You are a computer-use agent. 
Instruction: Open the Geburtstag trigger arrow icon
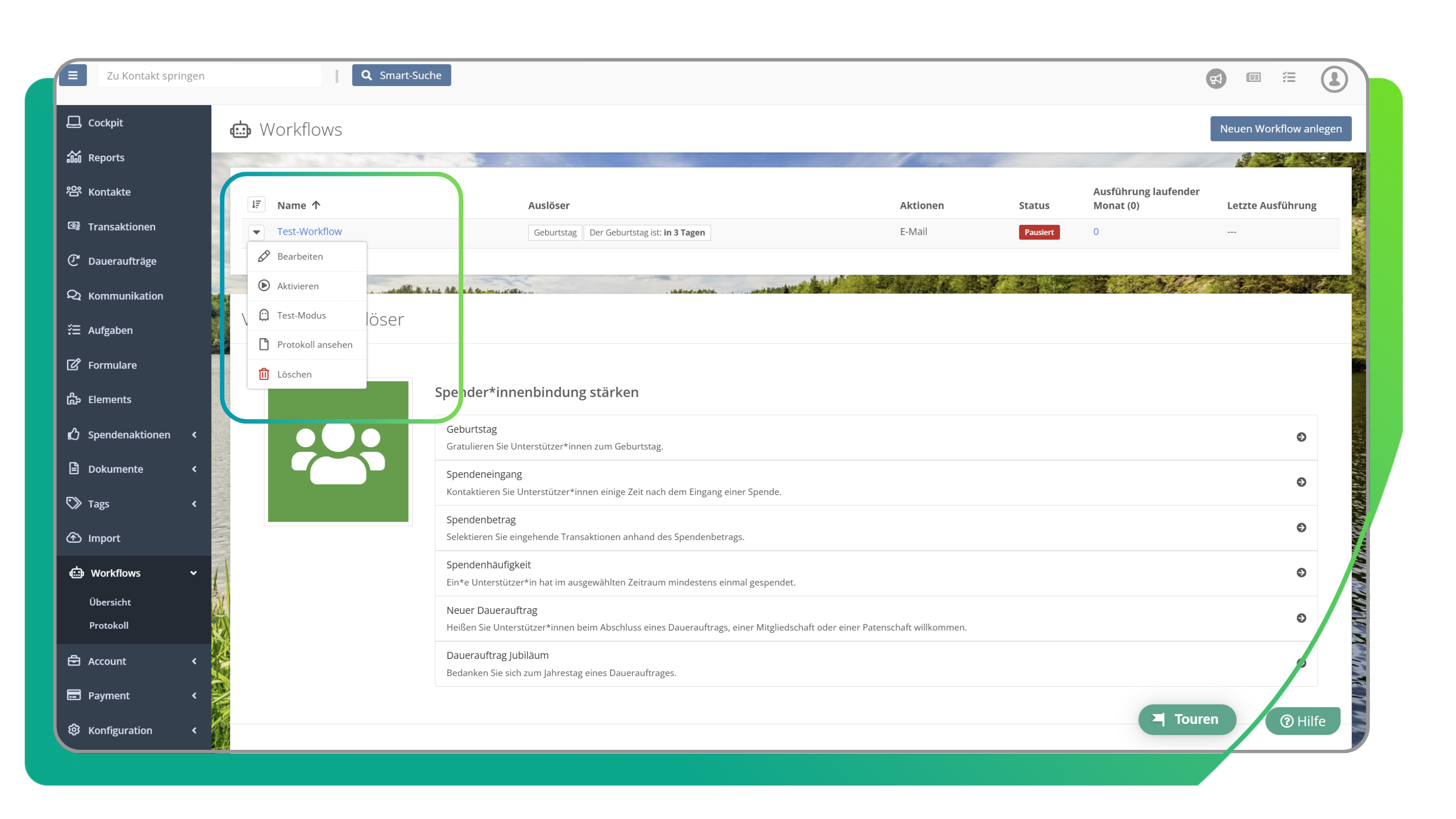(x=1303, y=436)
